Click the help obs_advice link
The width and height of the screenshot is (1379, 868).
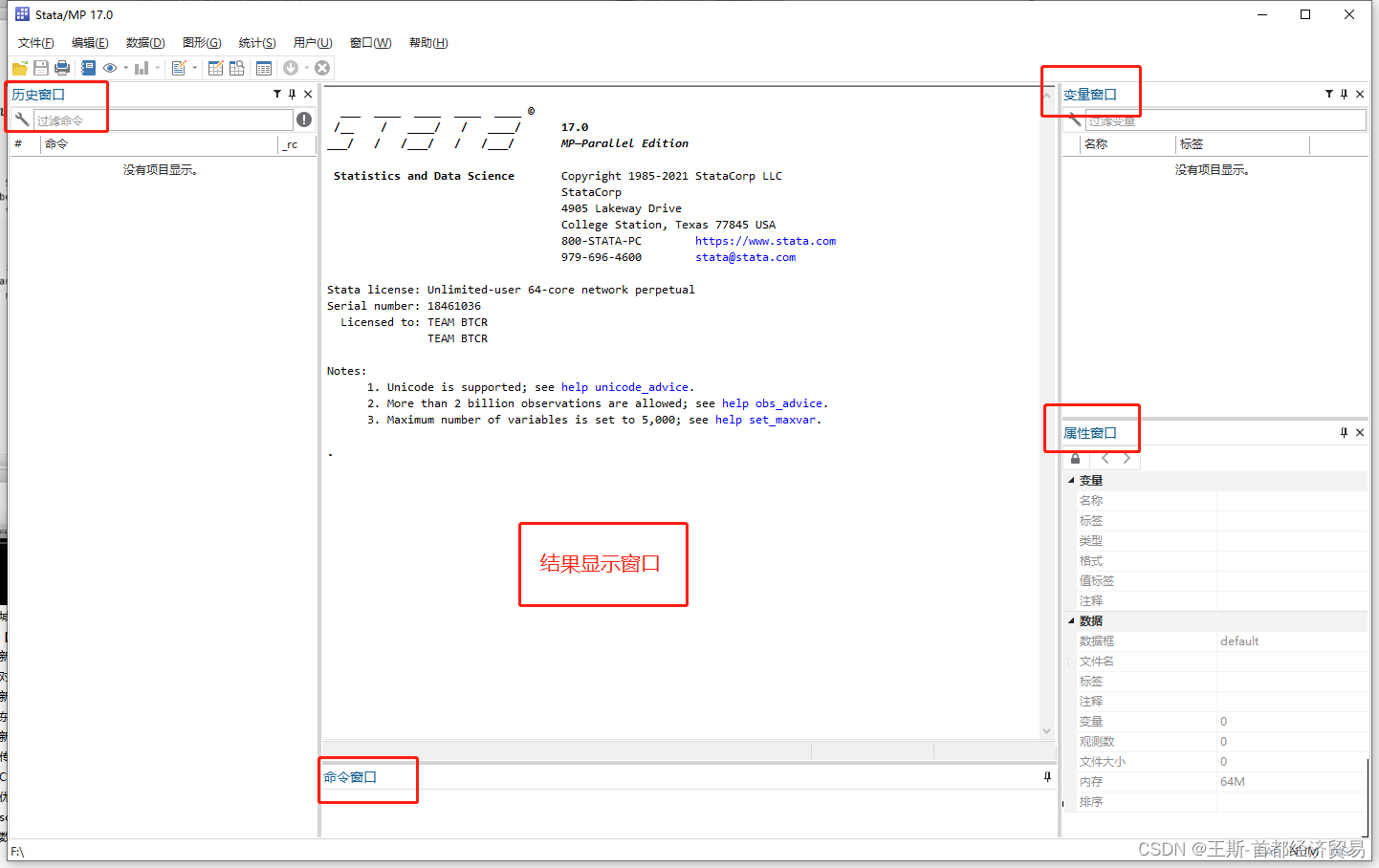pyautogui.click(x=772, y=403)
